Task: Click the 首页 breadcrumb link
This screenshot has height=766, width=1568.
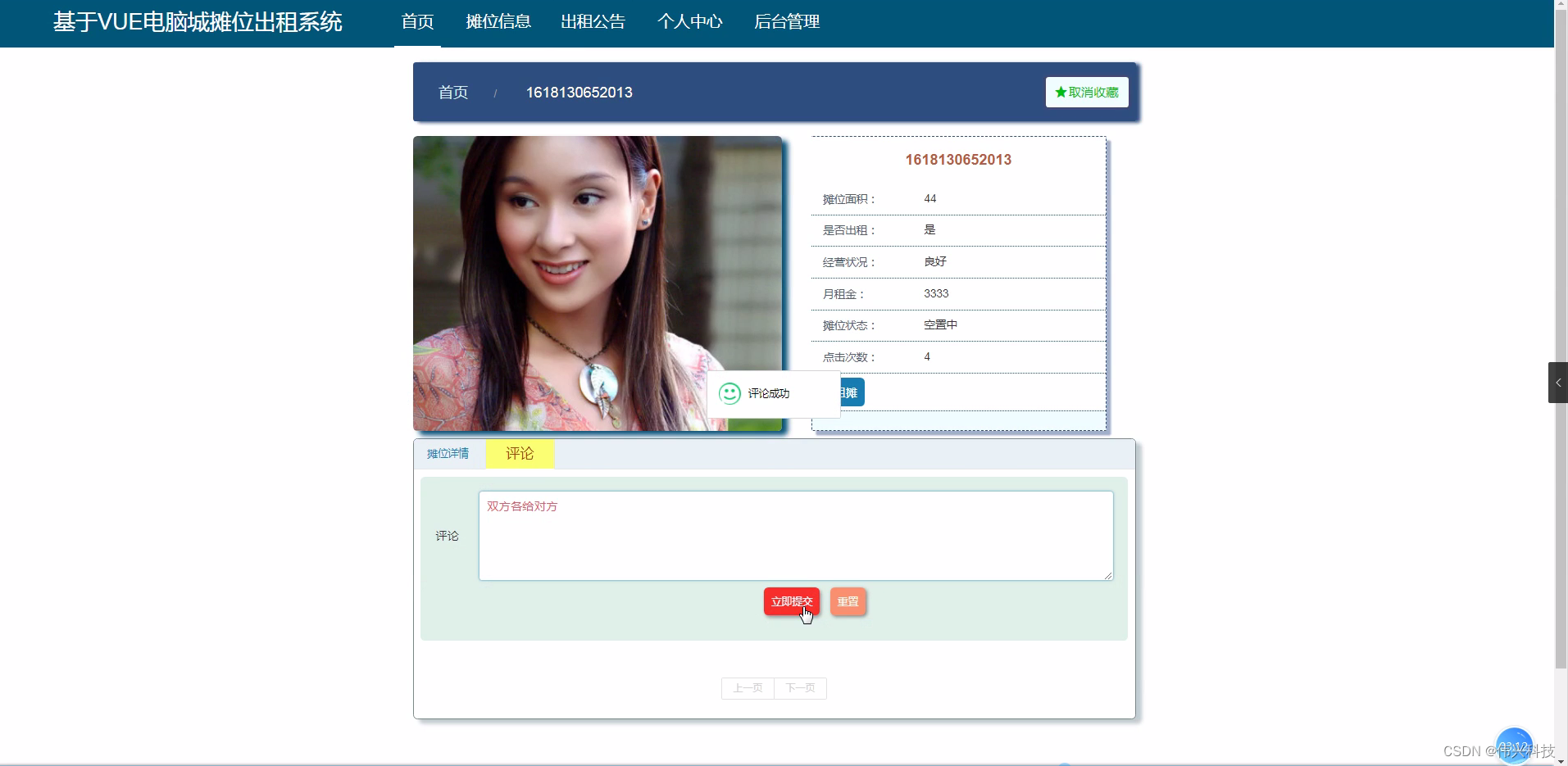Action: click(x=452, y=93)
